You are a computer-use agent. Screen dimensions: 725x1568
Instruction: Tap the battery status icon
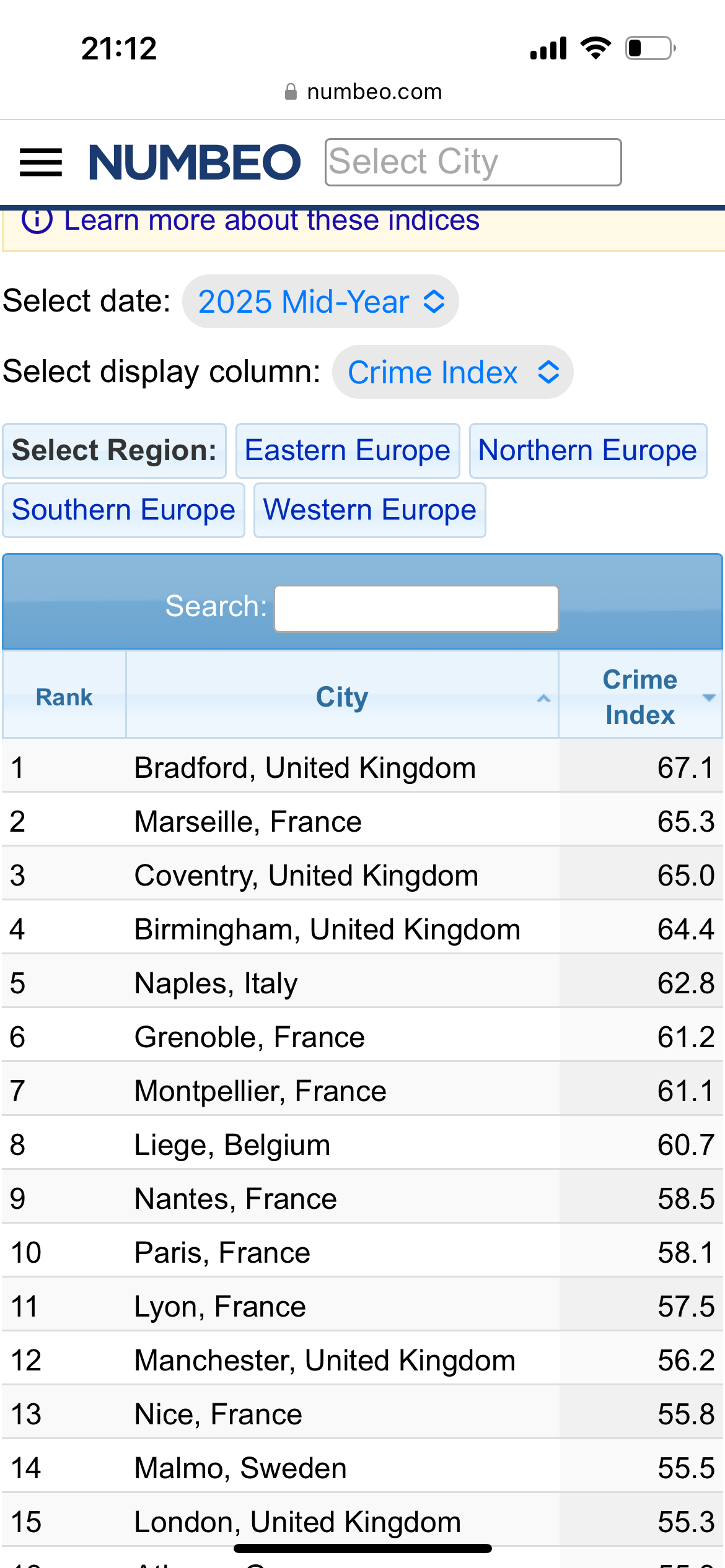[650, 48]
